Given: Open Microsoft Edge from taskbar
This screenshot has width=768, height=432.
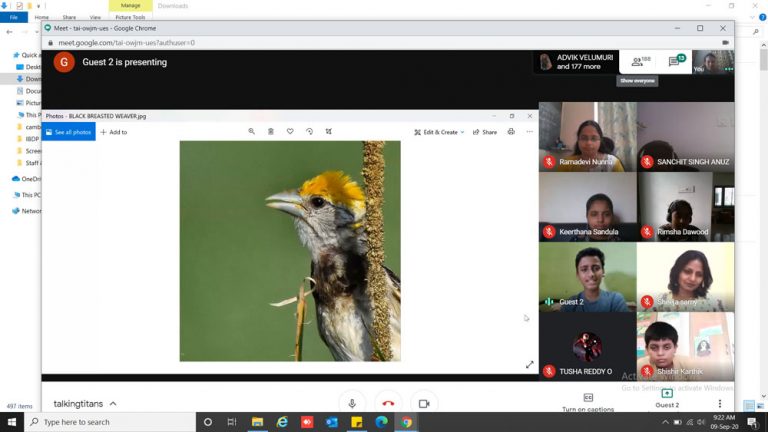Looking at the screenshot, I should pos(382,422).
